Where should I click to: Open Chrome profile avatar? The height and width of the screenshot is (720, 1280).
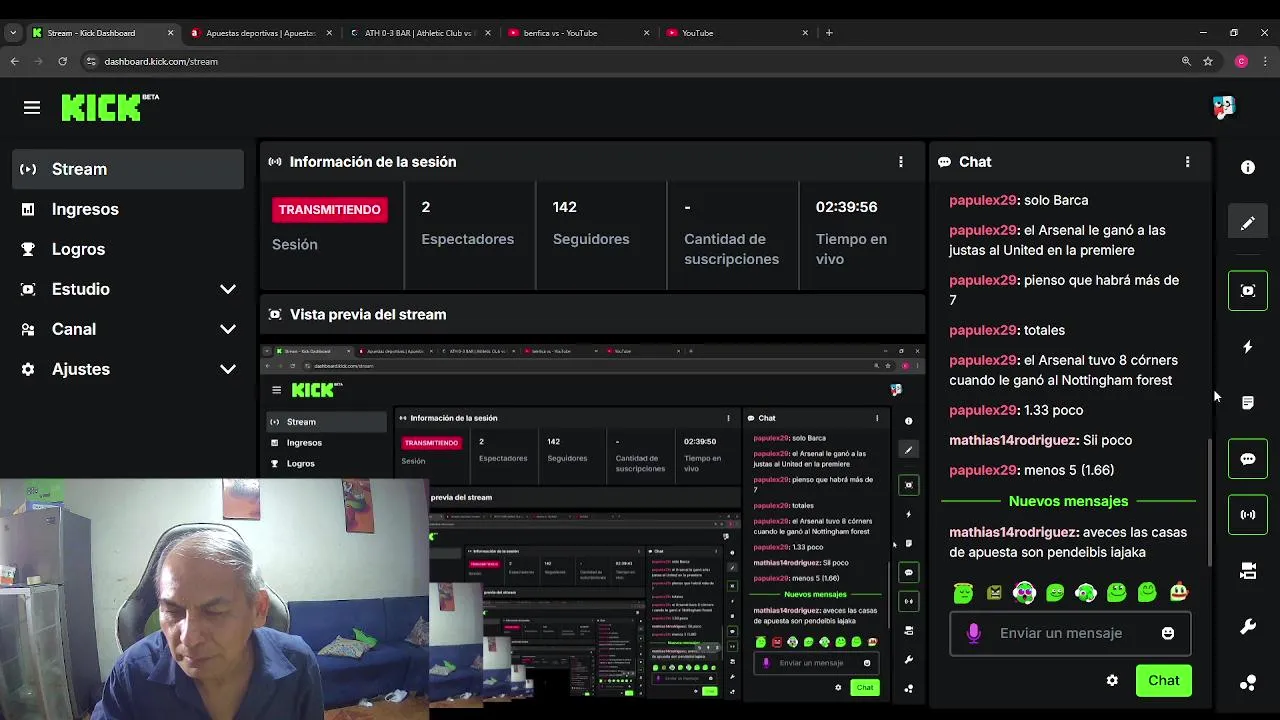click(x=1241, y=61)
